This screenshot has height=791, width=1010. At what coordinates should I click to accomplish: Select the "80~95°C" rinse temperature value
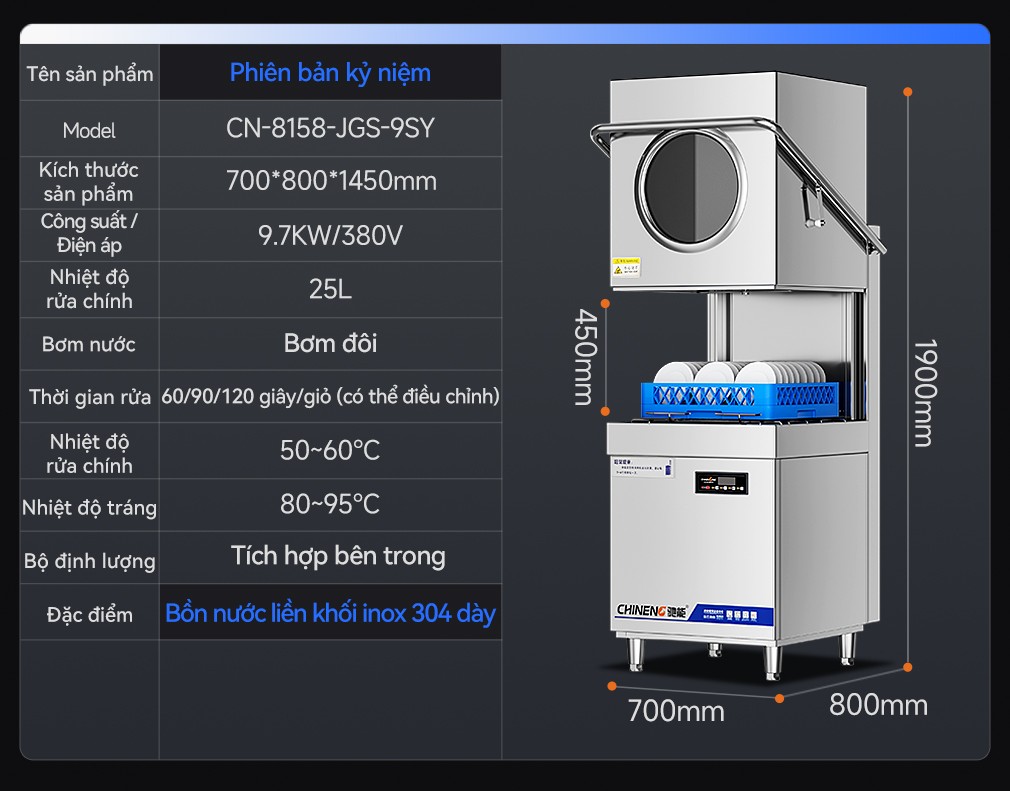click(330, 504)
